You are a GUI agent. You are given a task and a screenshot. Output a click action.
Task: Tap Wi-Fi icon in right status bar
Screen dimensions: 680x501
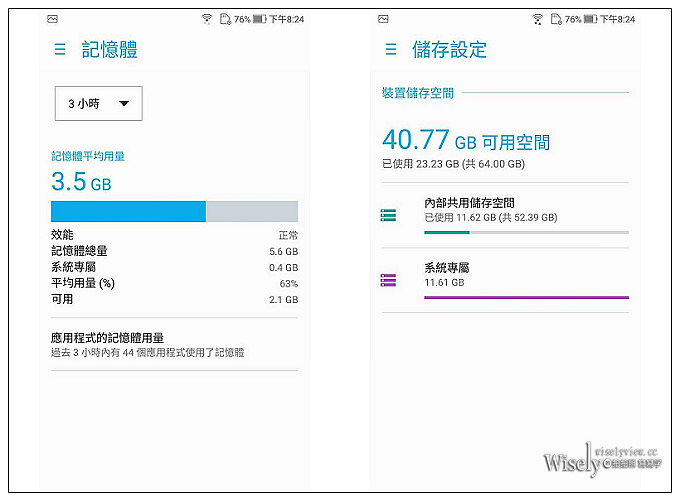coord(538,19)
